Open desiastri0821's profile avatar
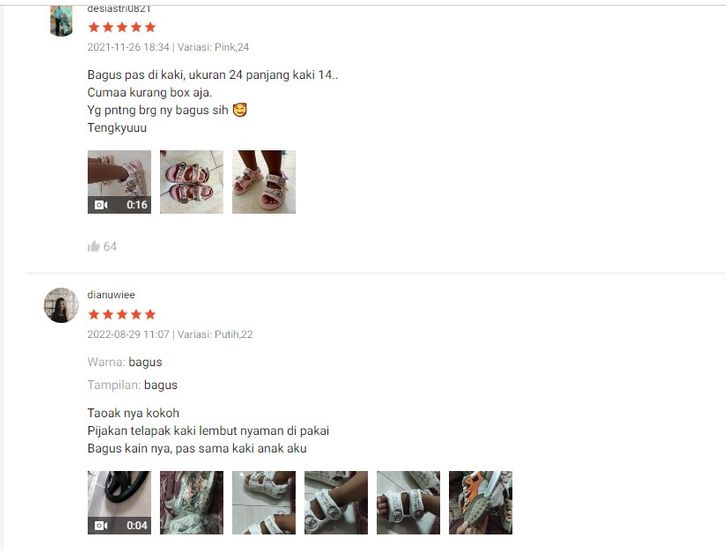This screenshot has height=551, width=726. (61, 20)
